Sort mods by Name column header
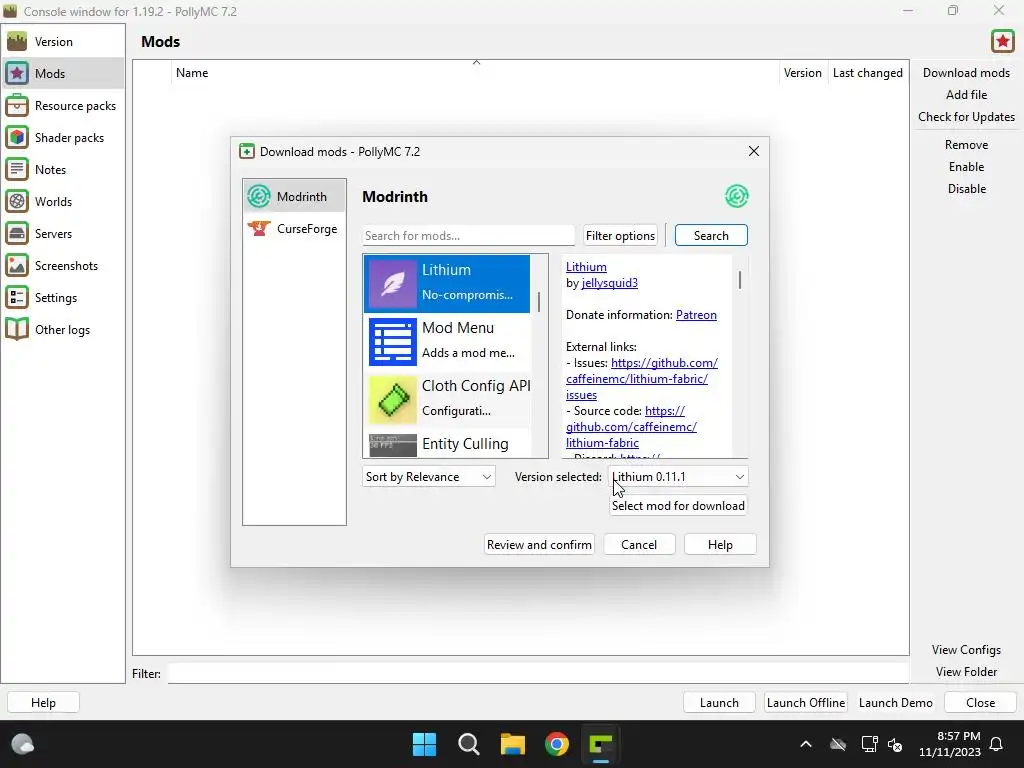This screenshot has height=768, width=1024. [476, 73]
